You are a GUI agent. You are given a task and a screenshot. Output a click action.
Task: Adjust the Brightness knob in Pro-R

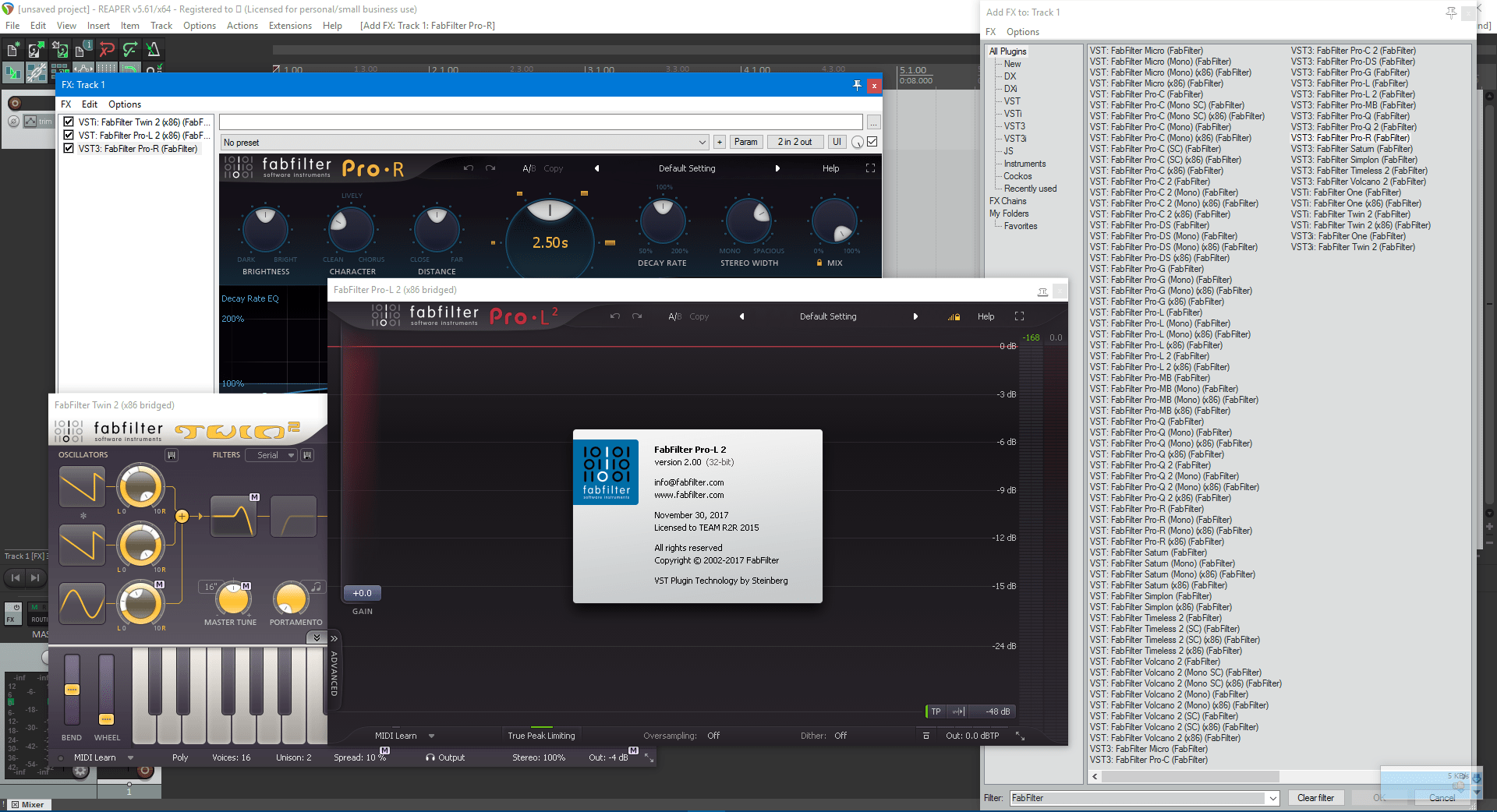pyautogui.click(x=266, y=228)
